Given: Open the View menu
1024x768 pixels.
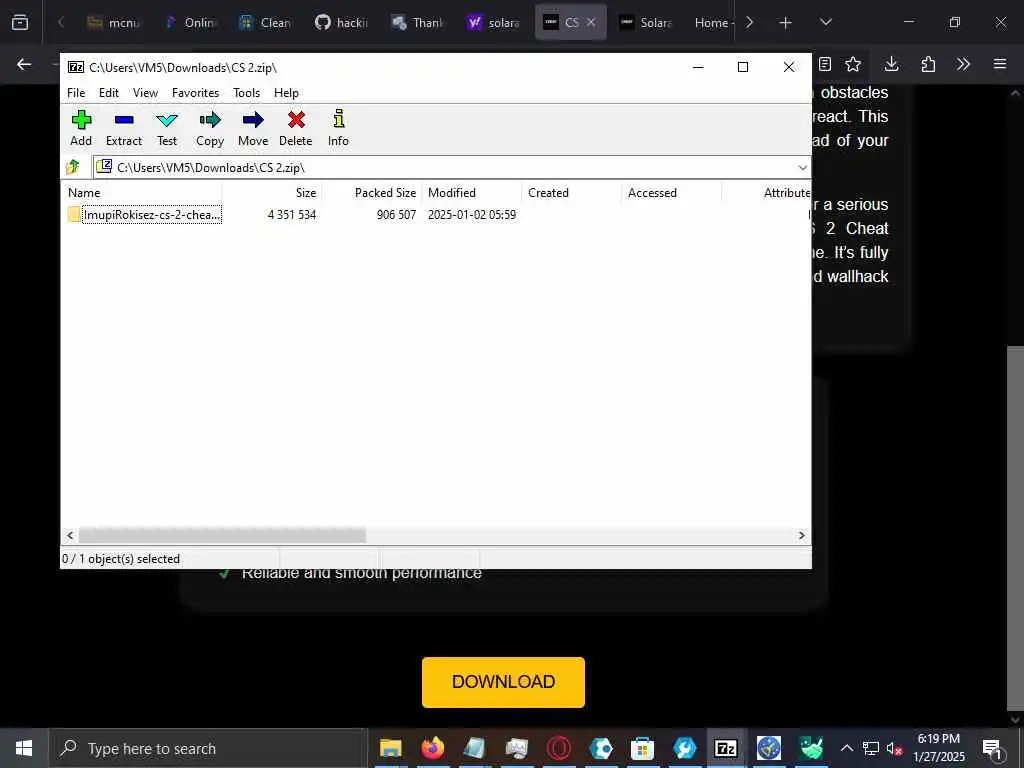Looking at the screenshot, I should pos(145,93).
